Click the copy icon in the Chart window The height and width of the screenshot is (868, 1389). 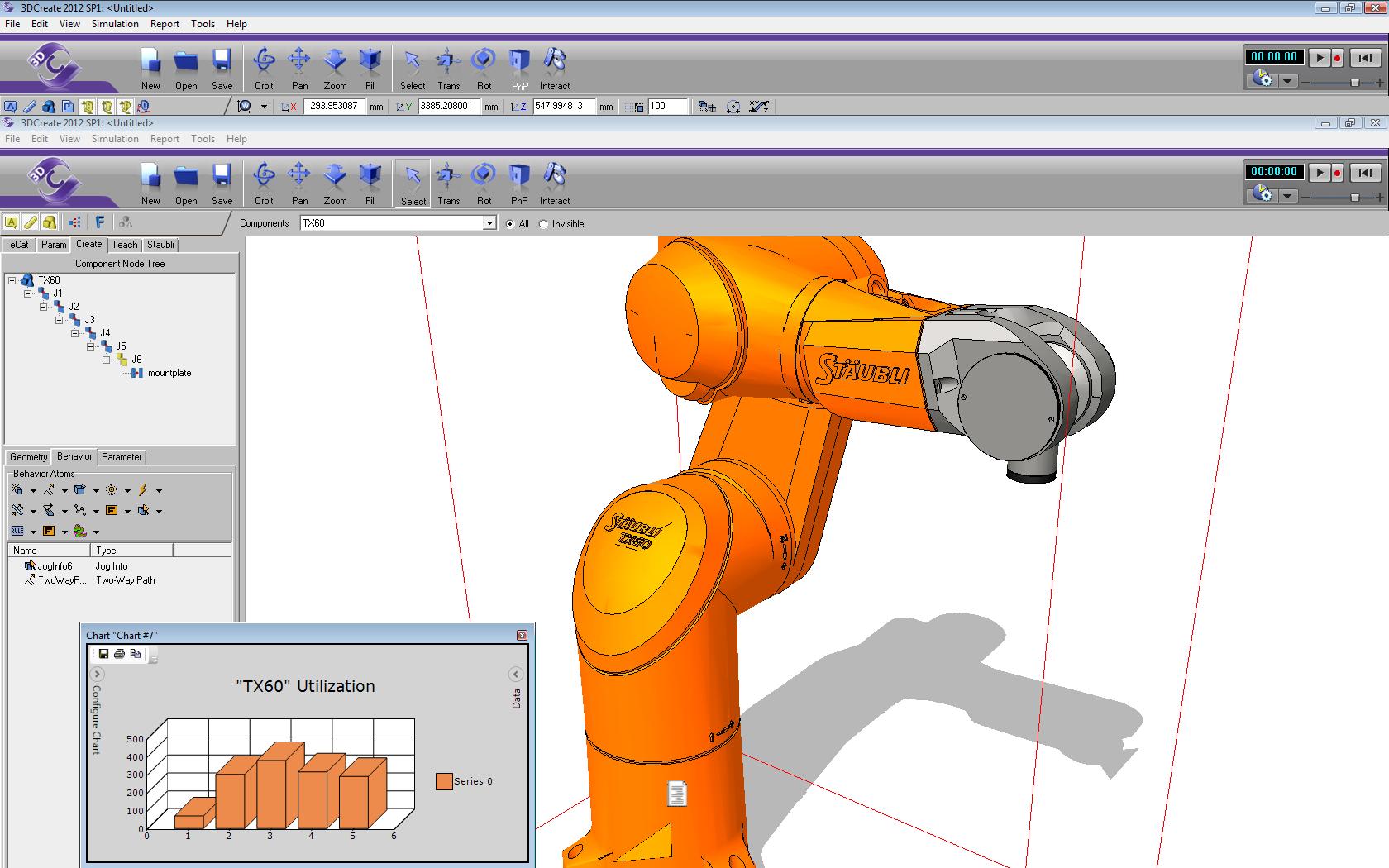pyautogui.click(x=136, y=654)
